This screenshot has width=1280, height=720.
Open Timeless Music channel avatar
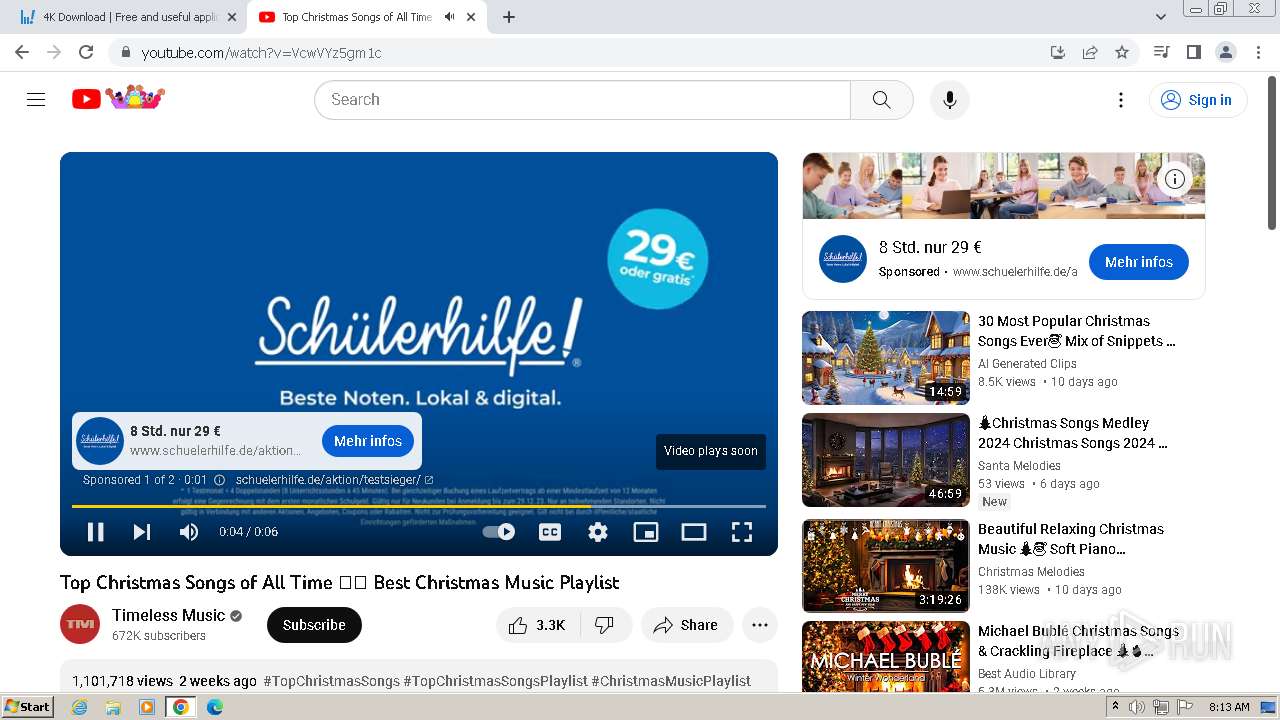point(80,624)
